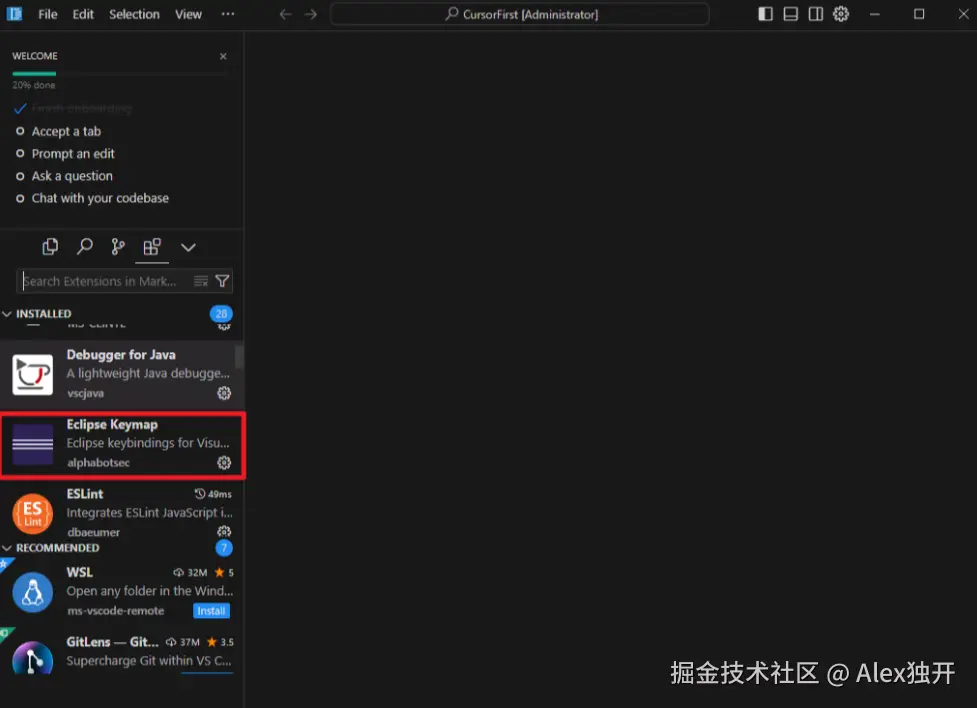This screenshot has width=977, height=708.
Task: Install the WSL extension
Action: (211, 610)
